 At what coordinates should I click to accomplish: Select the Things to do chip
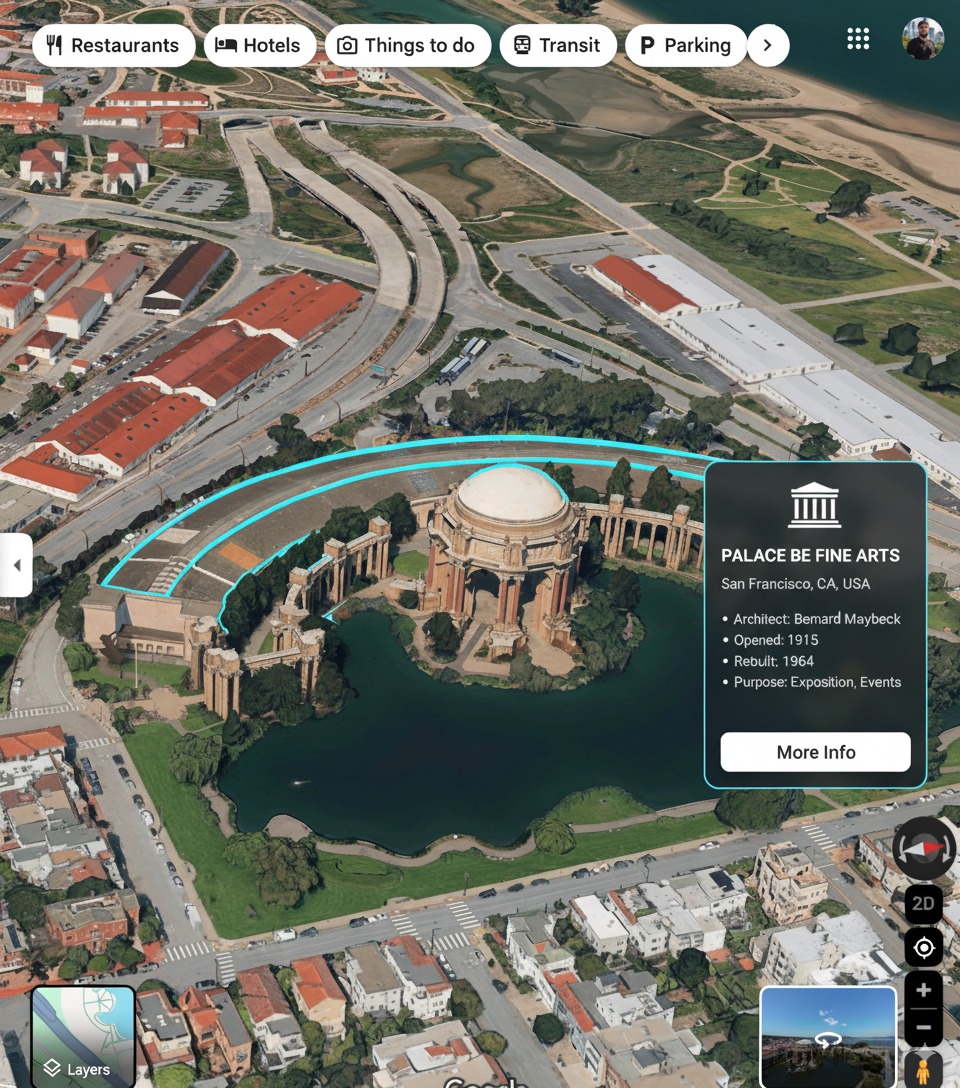coord(407,45)
